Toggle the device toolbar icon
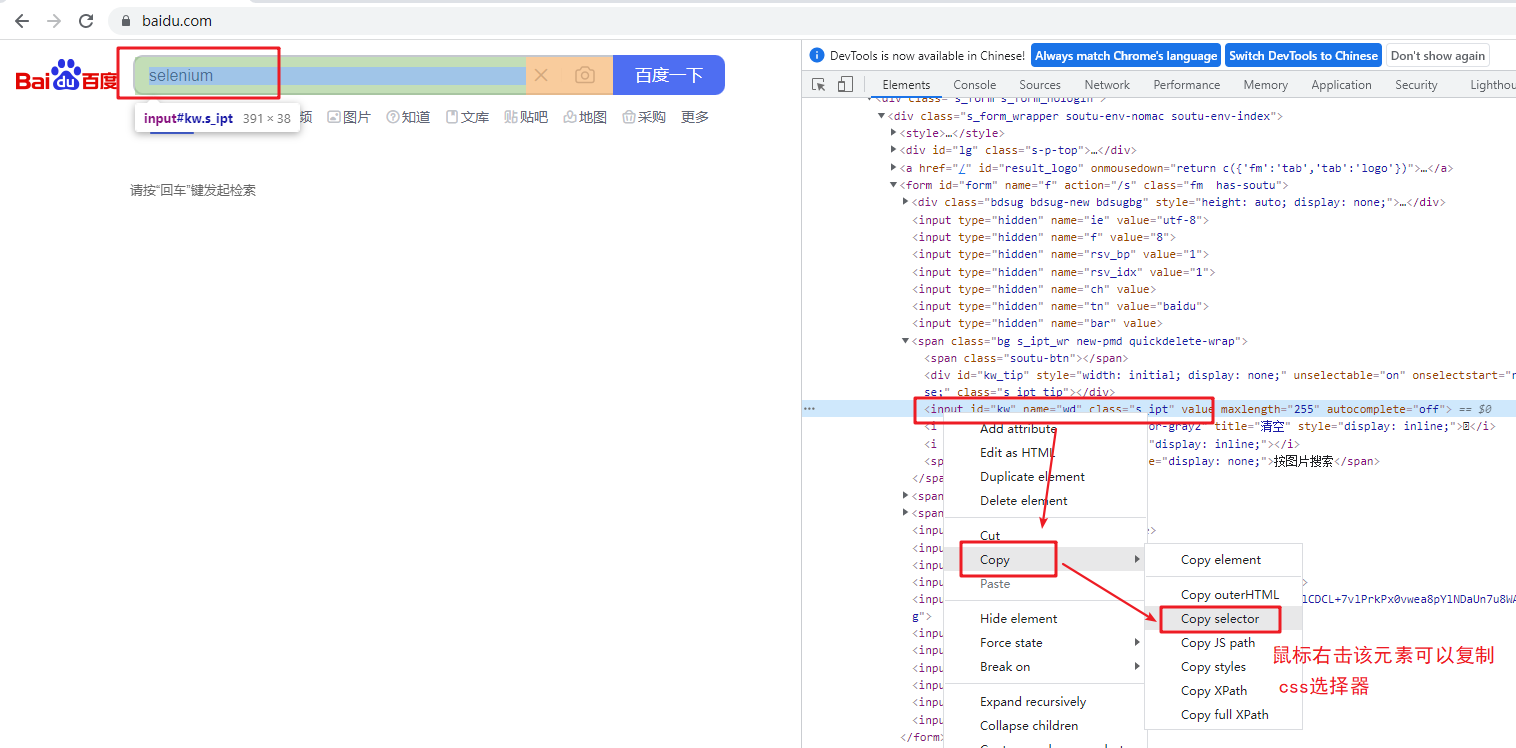This screenshot has height=748, width=1516. point(845,85)
